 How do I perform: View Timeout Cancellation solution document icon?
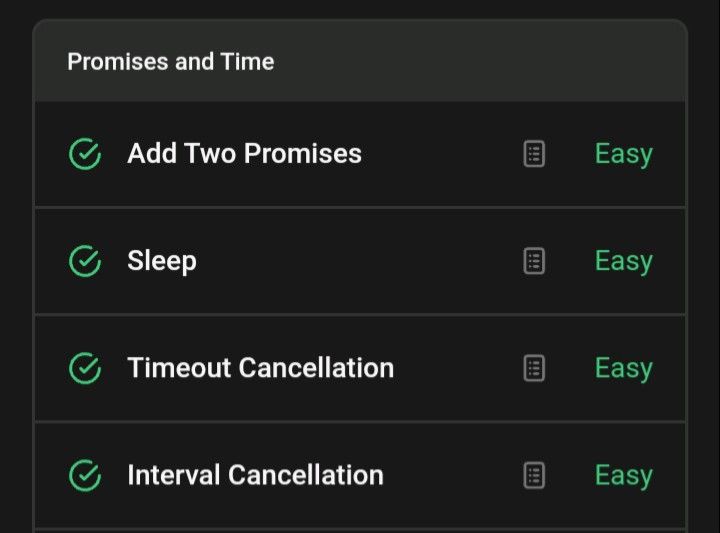click(534, 368)
